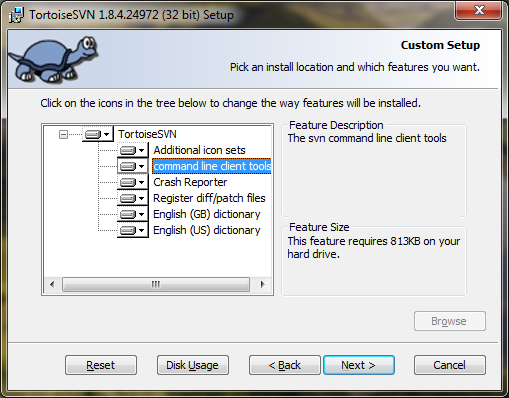Click the Reset button
This screenshot has height=398, width=509.
tap(101, 365)
